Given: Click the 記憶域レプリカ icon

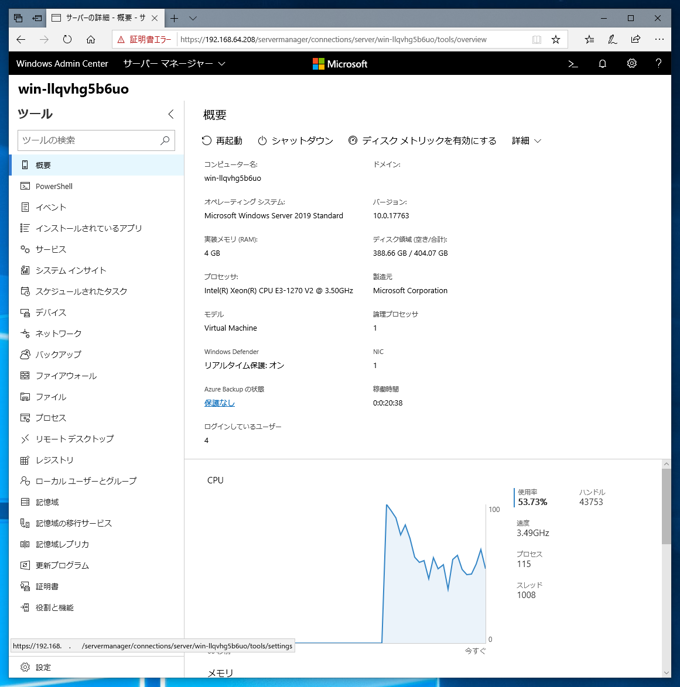Looking at the screenshot, I should point(25,544).
